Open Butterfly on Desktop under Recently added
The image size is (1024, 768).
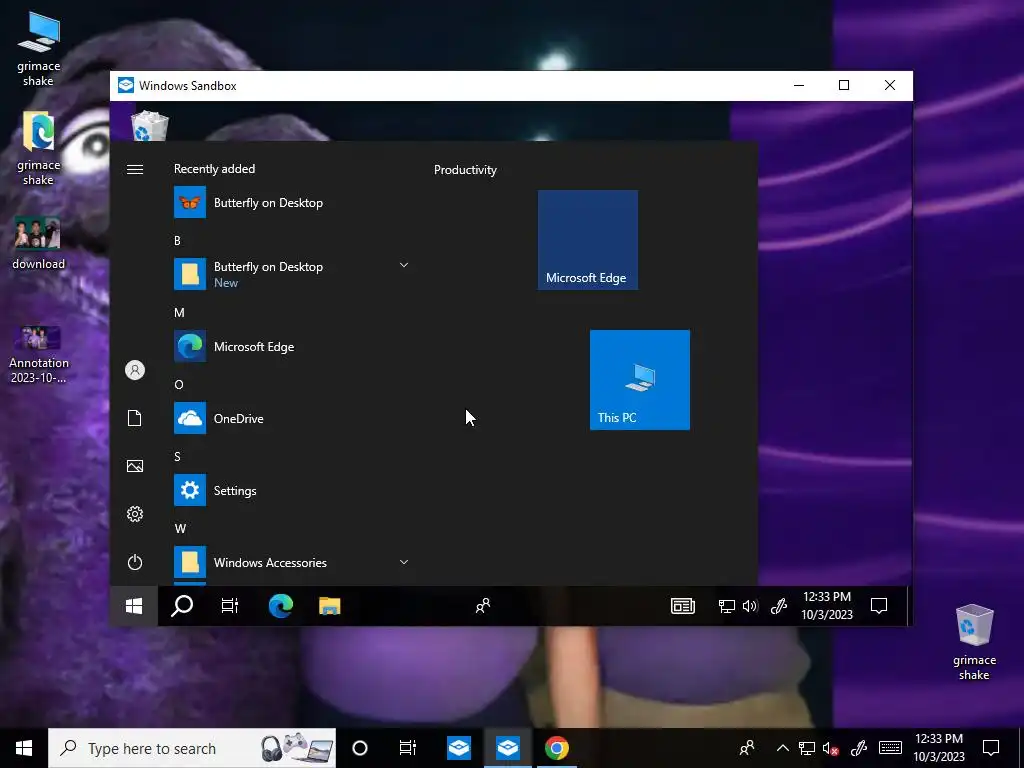291,202
